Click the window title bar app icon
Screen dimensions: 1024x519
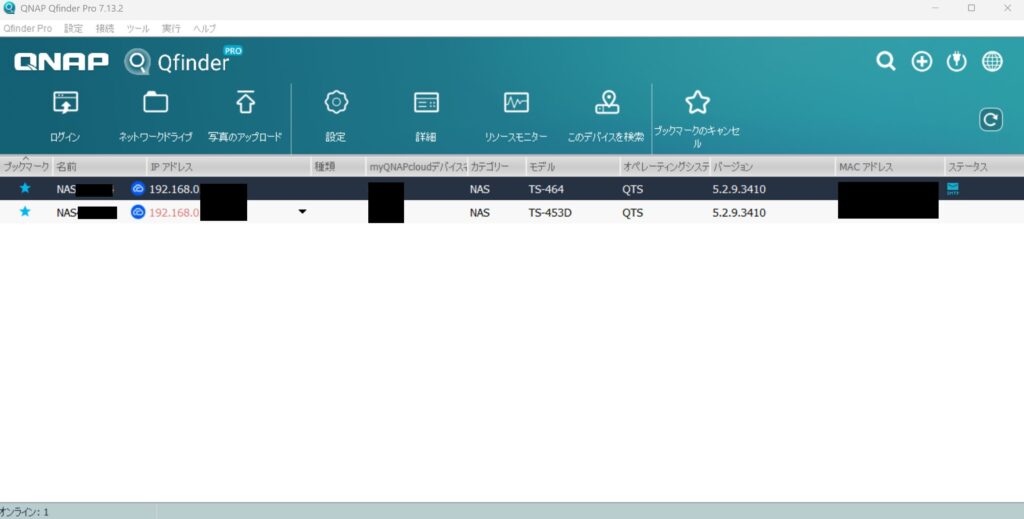[x=9, y=8]
